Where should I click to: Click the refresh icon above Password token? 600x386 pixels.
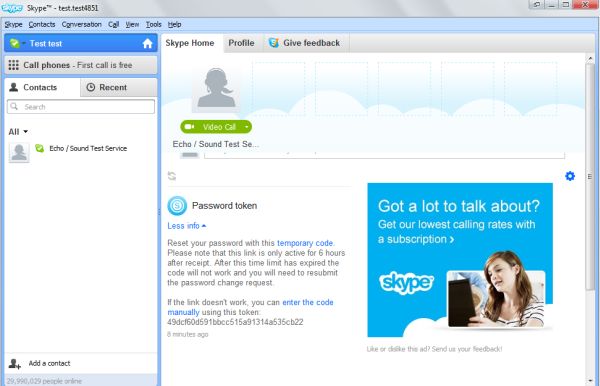pyautogui.click(x=172, y=176)
